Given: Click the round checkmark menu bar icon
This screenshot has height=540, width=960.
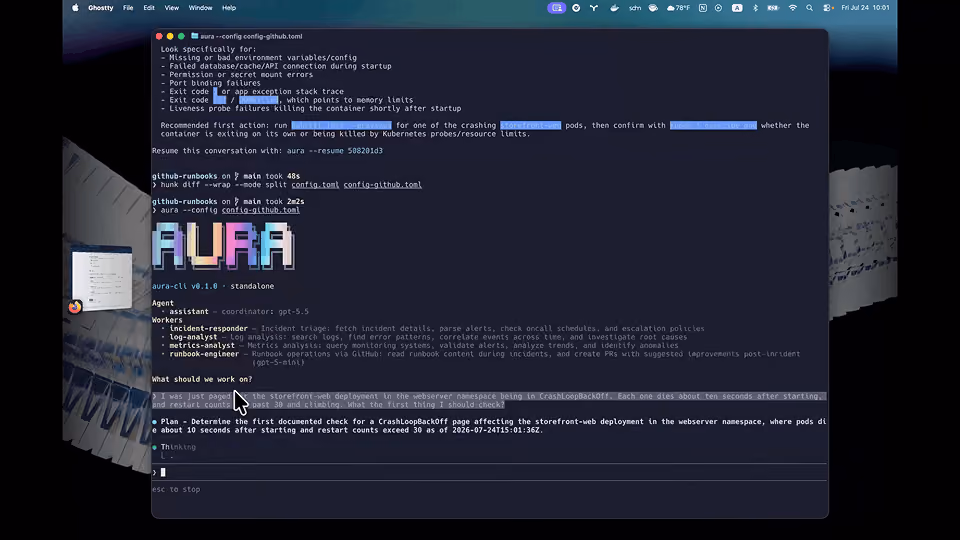Looking at the screenshot, I should [x=576, y=8].
